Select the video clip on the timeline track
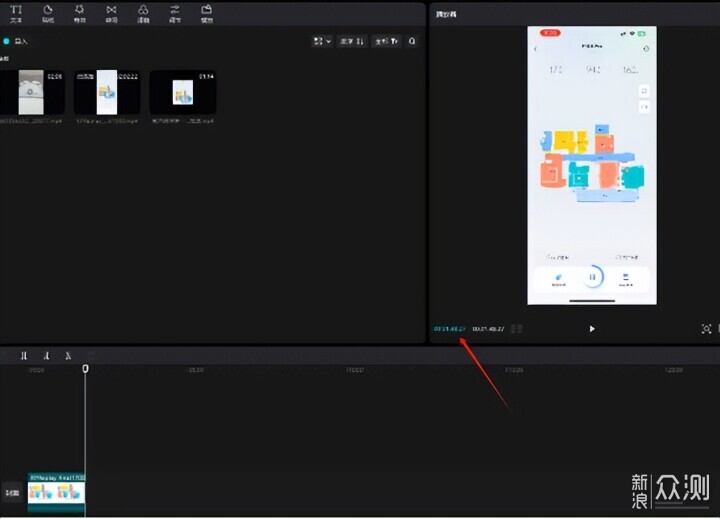This screenshot has width=720, height=519. (56, 493)
